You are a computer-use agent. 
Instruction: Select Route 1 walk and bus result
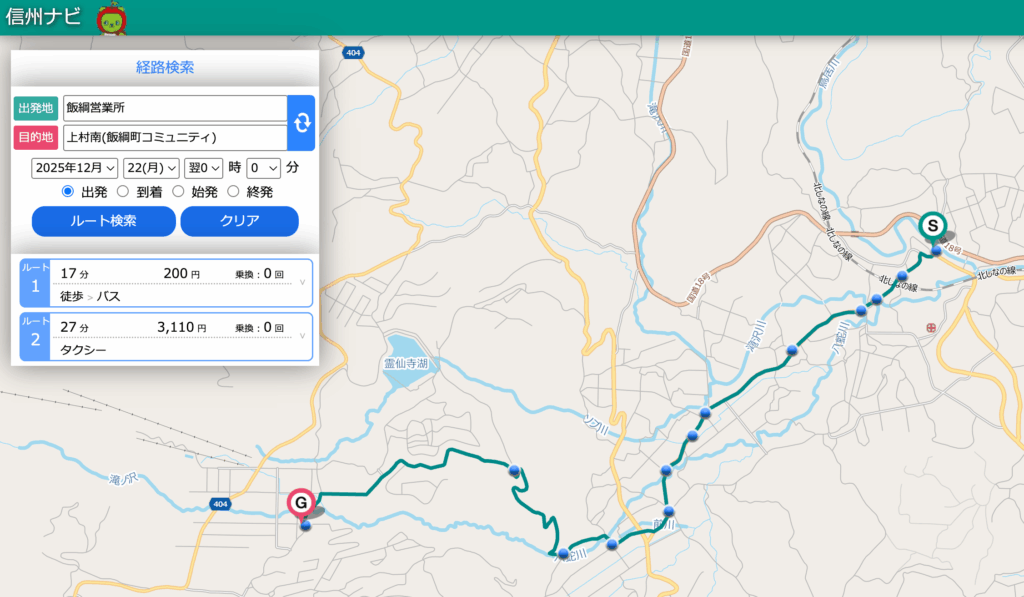point(166,283)
